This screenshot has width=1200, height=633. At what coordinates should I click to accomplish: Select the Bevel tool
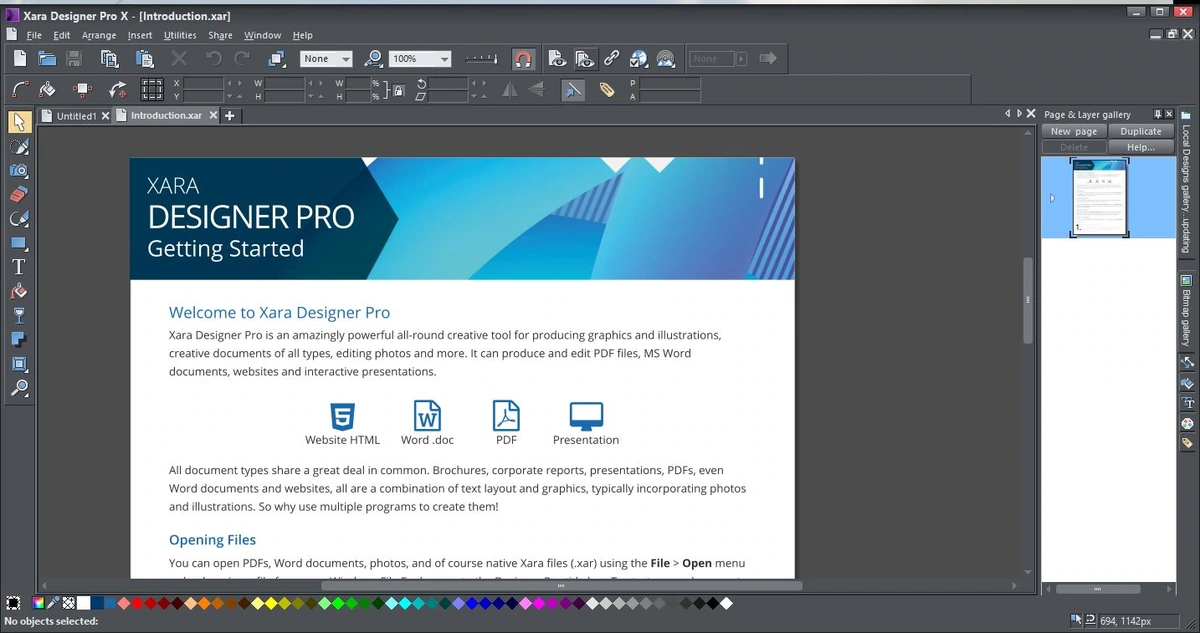click(18, 364)
